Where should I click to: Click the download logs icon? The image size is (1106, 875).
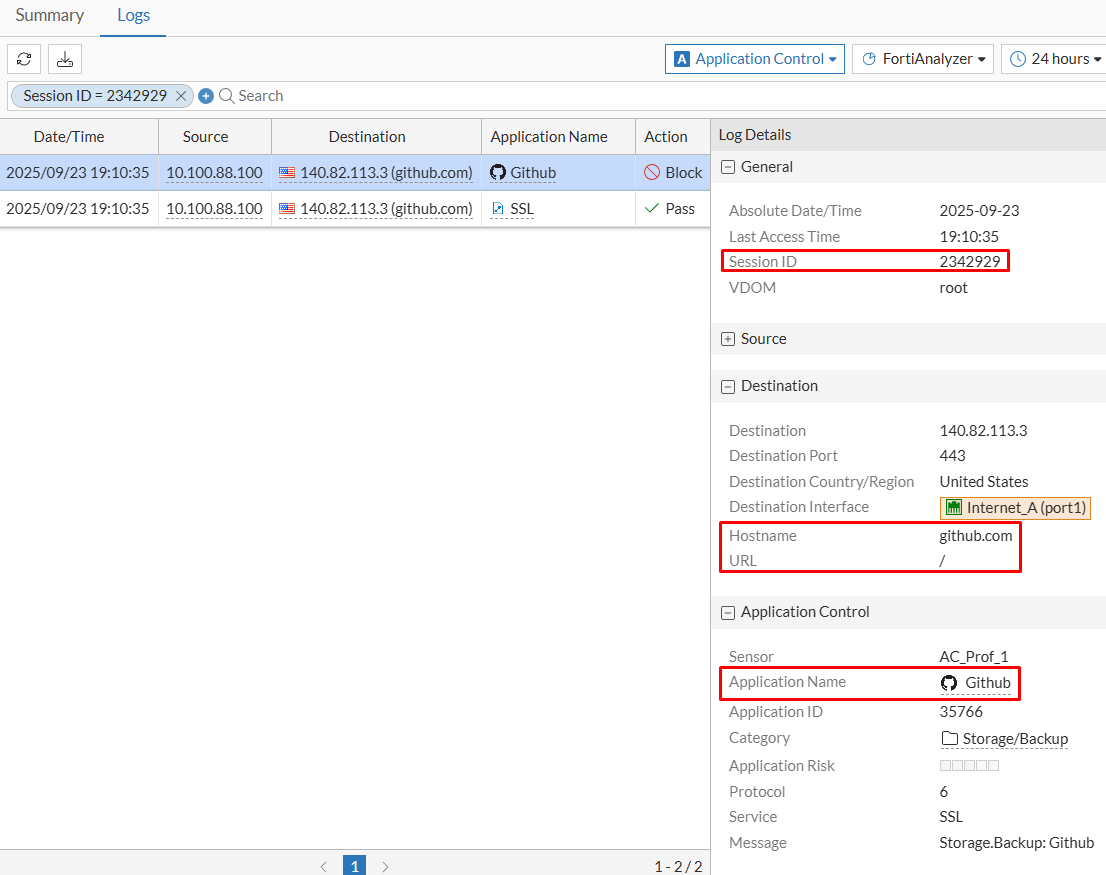point(64,59)
